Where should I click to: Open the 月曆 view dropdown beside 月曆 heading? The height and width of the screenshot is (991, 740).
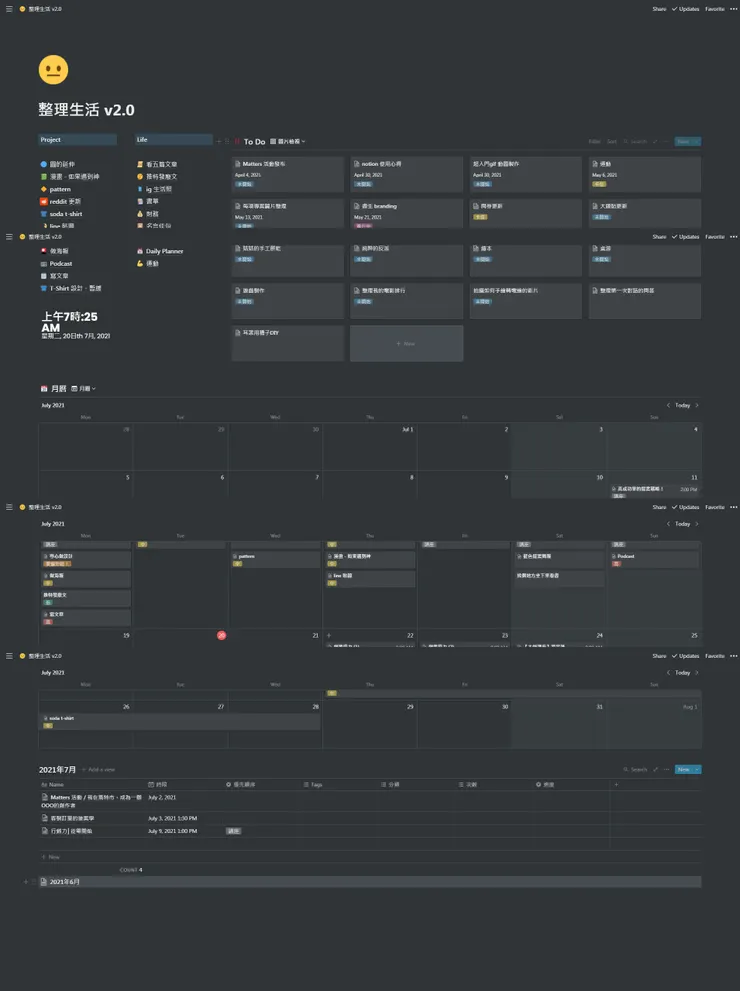(83, 389)
